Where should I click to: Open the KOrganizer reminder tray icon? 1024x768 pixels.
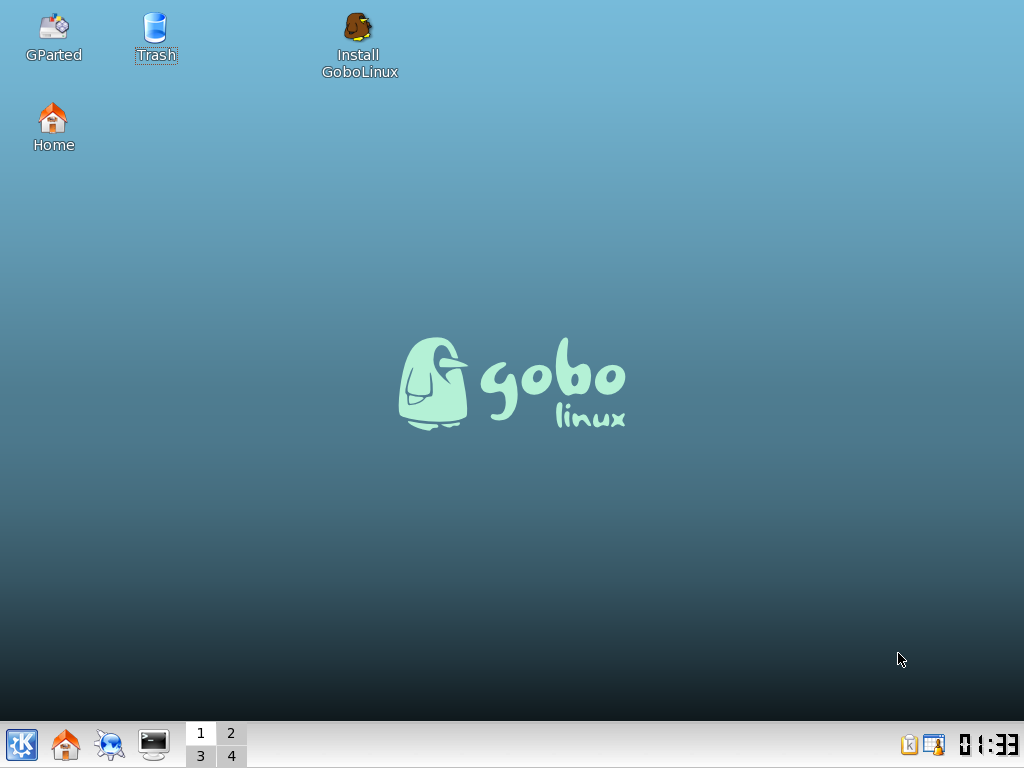pyautogui.click(x=934, y=744)
